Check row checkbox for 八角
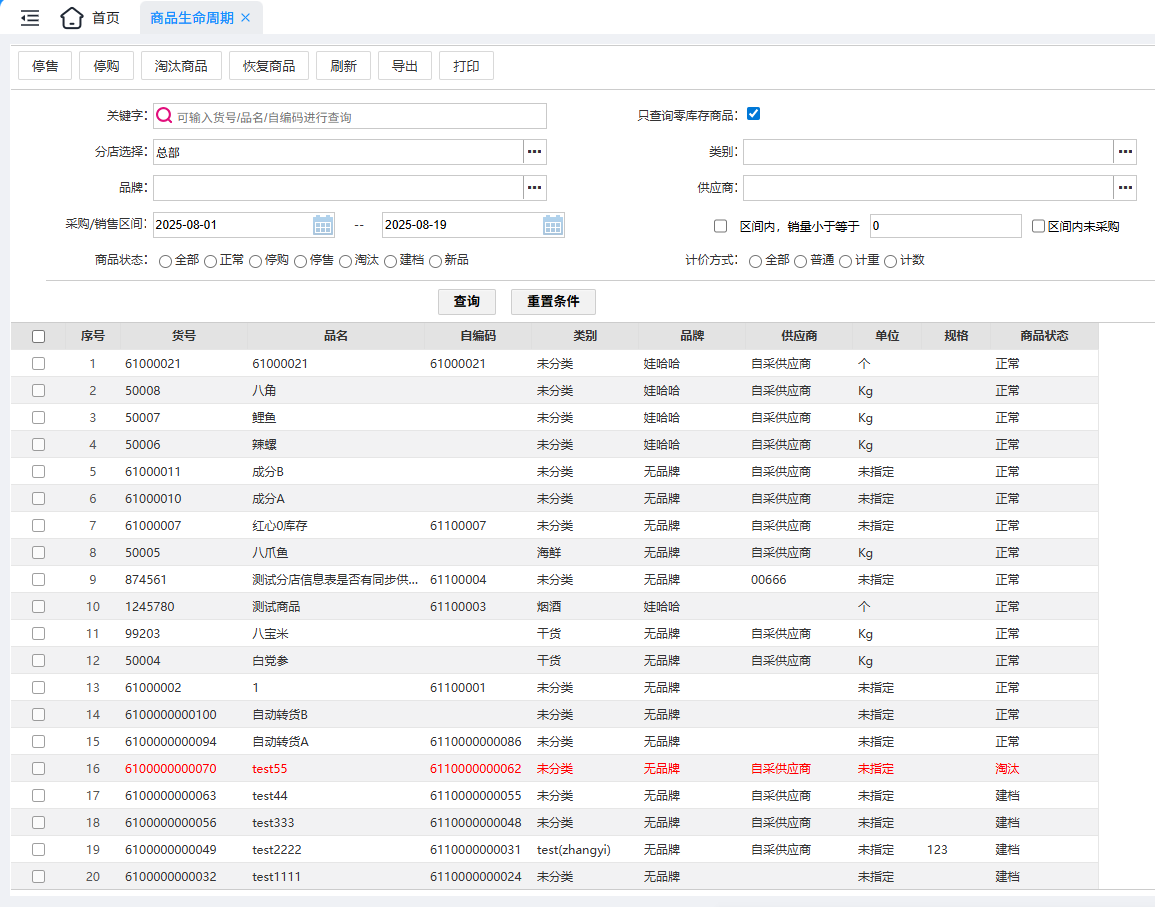 tap(38, 391)
